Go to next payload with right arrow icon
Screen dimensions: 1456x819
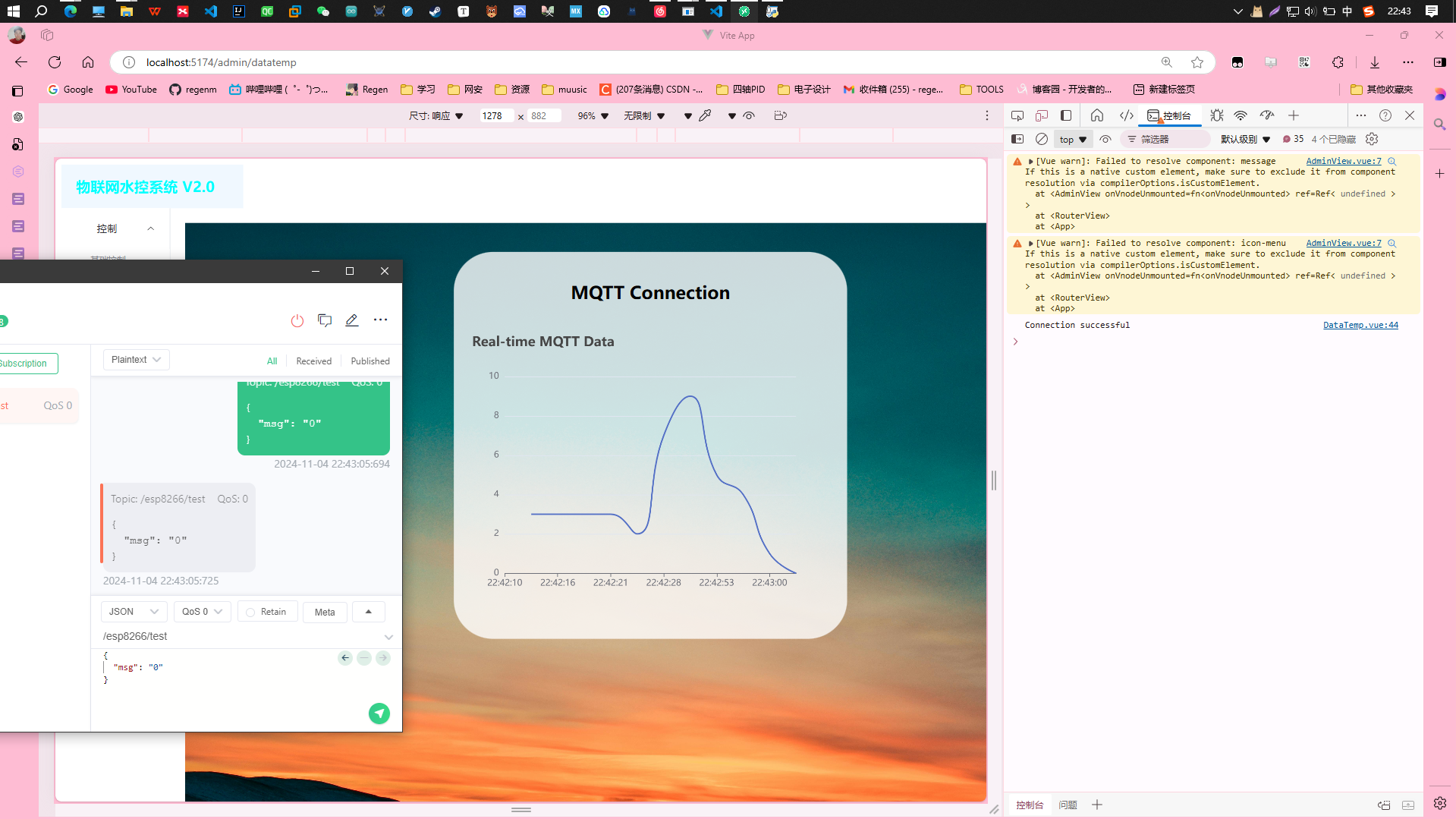[x=383, y=658]
